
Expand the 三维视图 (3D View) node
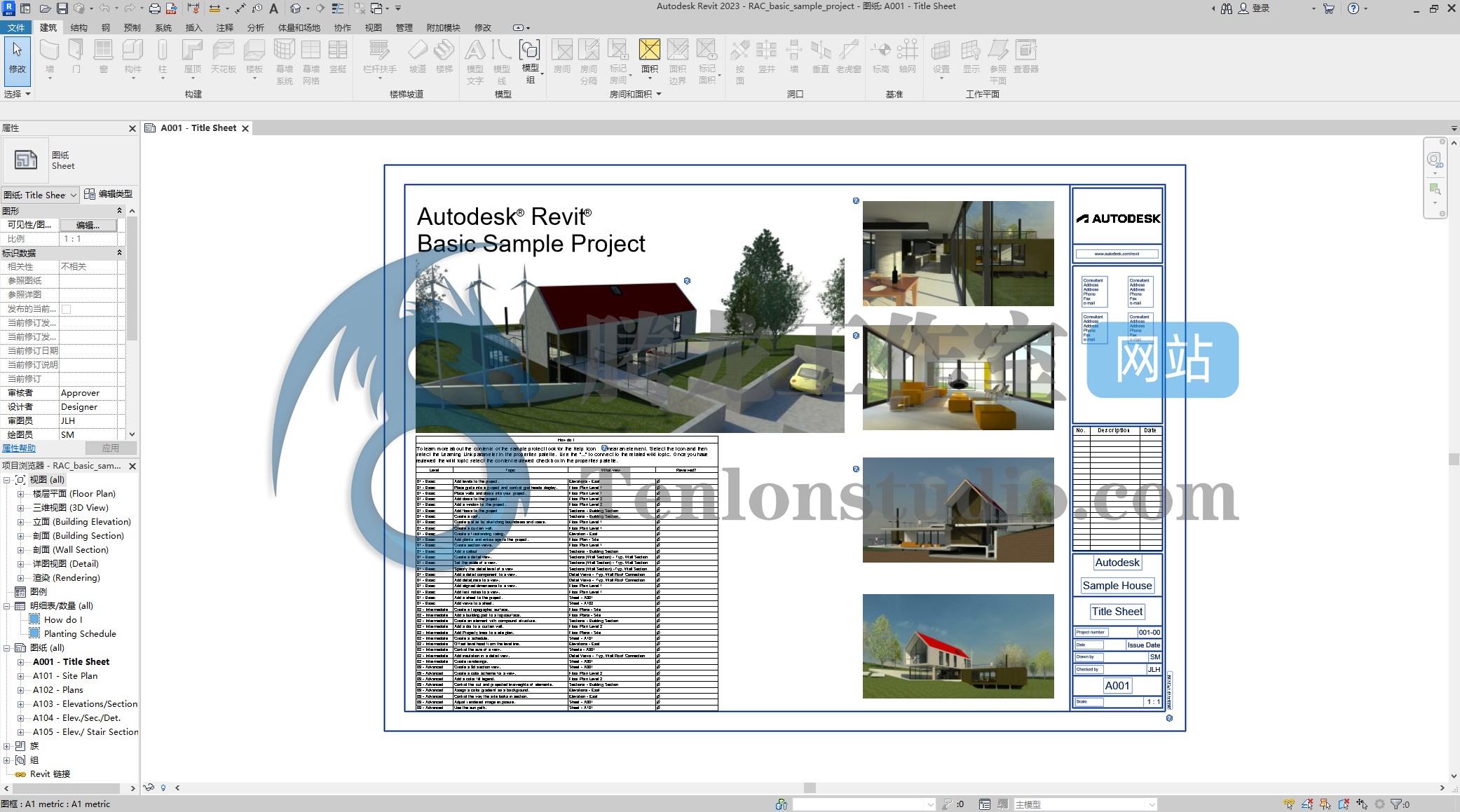point(20,508)
